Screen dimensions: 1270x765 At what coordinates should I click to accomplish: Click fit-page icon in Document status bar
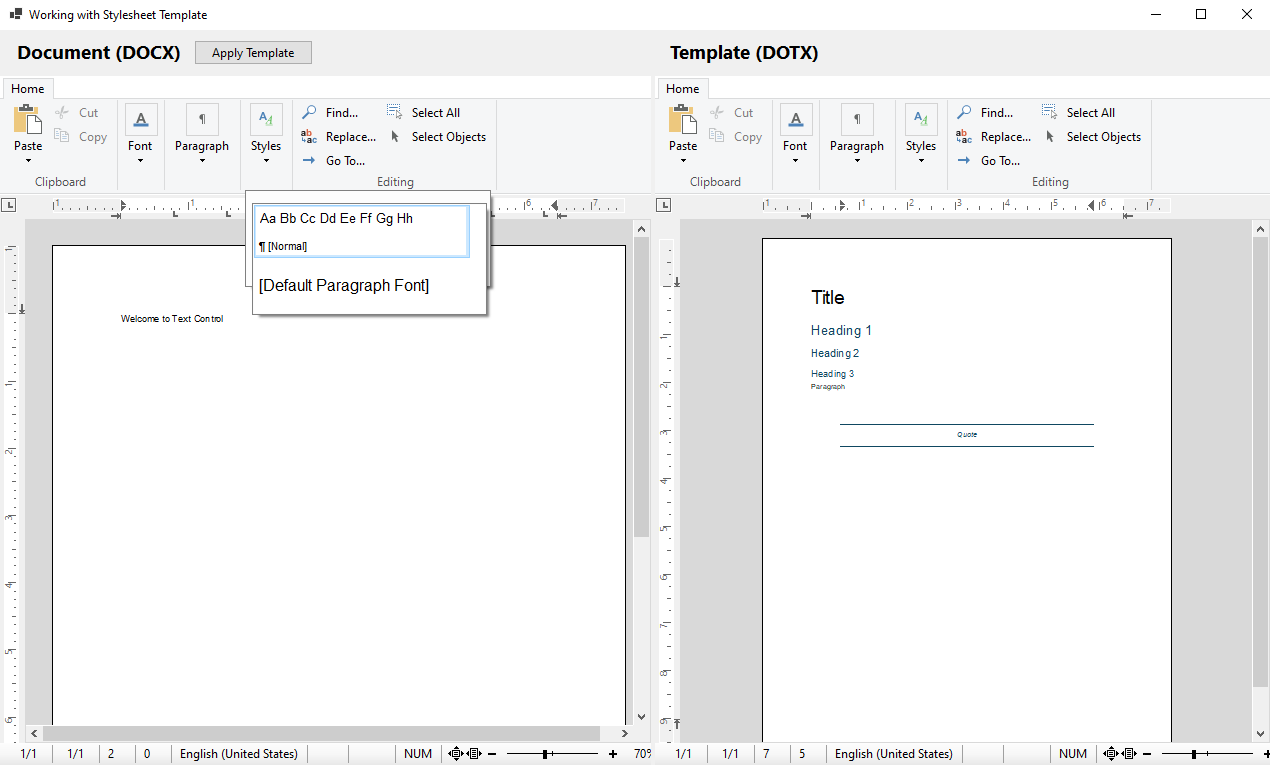tap(456, 754)
